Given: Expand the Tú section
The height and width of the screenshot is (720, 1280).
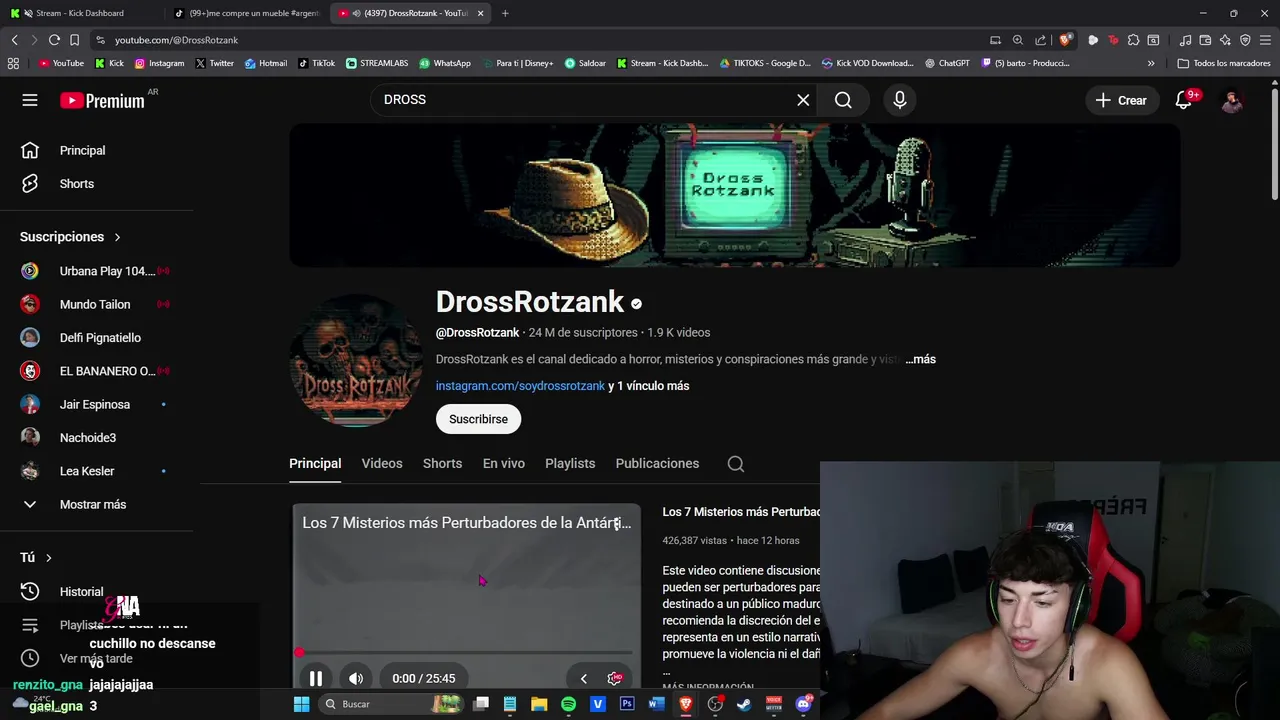Looking at the screenshot, I should pyautogui.click(x=36, y=557).
